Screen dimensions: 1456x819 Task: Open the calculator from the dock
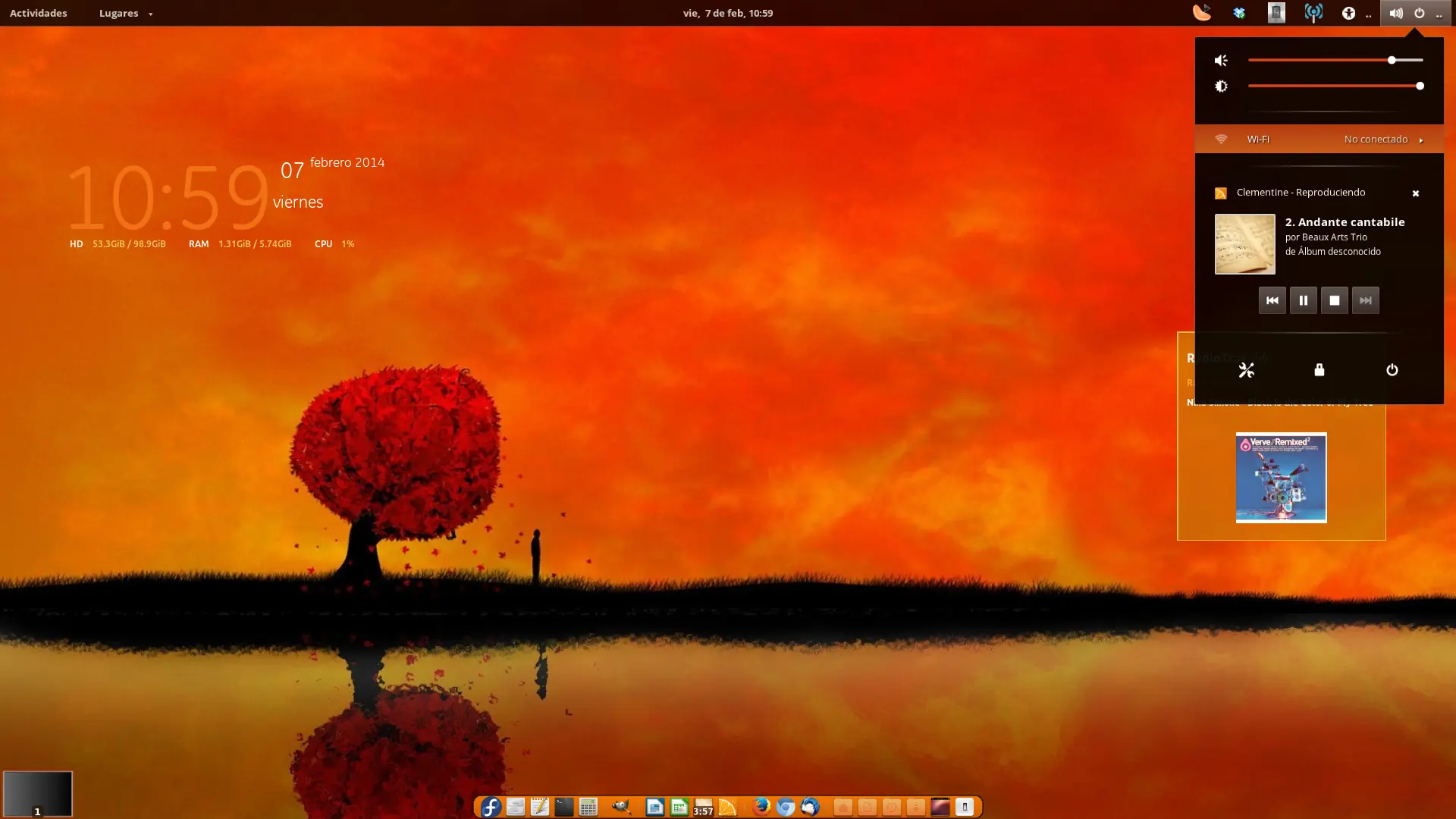(588, 807)
